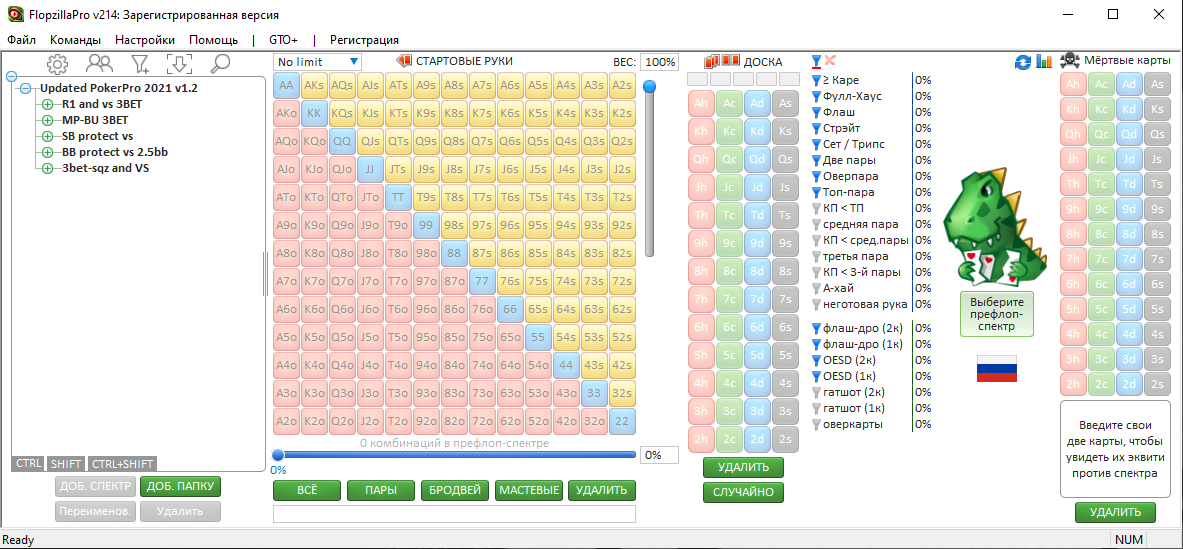Toggle filter funnel for Две пары
The width and height of the screenshot is (1183, 549).
tap(816, 160)
